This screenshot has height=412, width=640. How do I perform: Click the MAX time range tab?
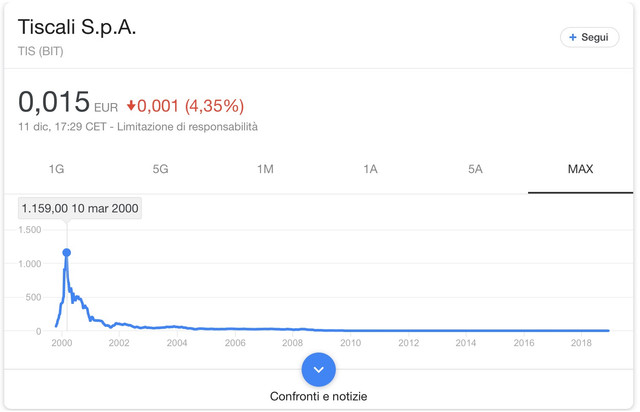pos(580,169)
